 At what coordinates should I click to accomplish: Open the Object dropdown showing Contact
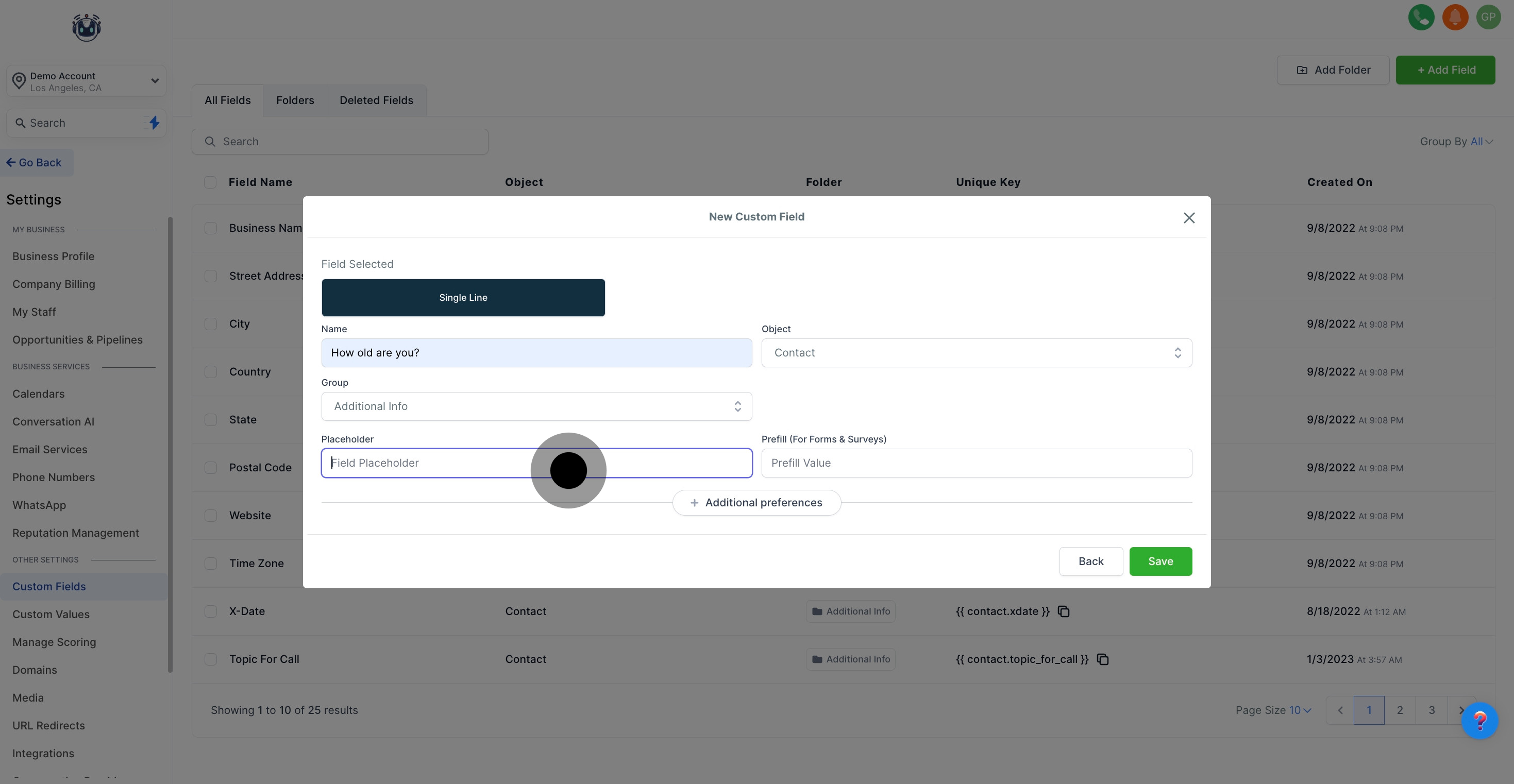pyautogui.click(x=976, y=353)
